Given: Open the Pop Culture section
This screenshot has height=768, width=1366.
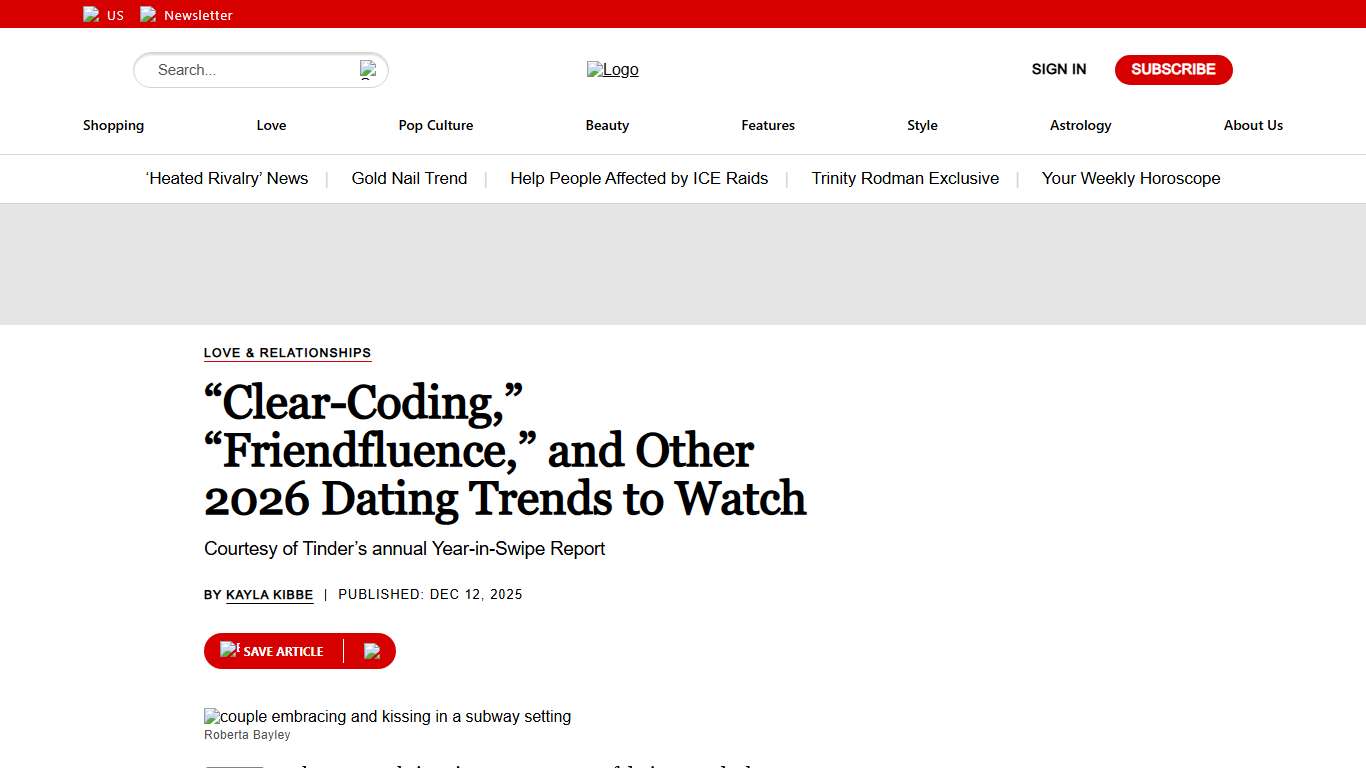Looking at the screenshot, I should [436, 125].
